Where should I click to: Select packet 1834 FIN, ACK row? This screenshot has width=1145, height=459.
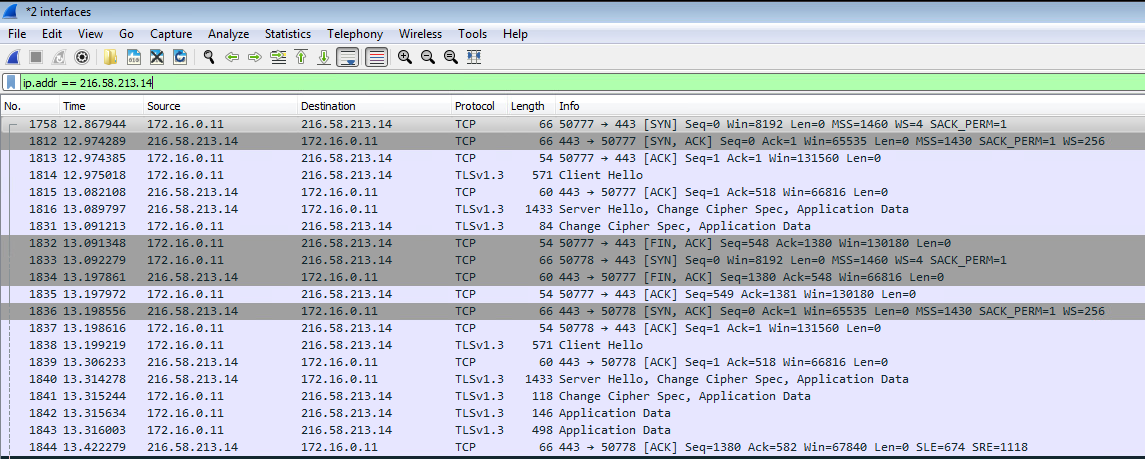[572, 277]
